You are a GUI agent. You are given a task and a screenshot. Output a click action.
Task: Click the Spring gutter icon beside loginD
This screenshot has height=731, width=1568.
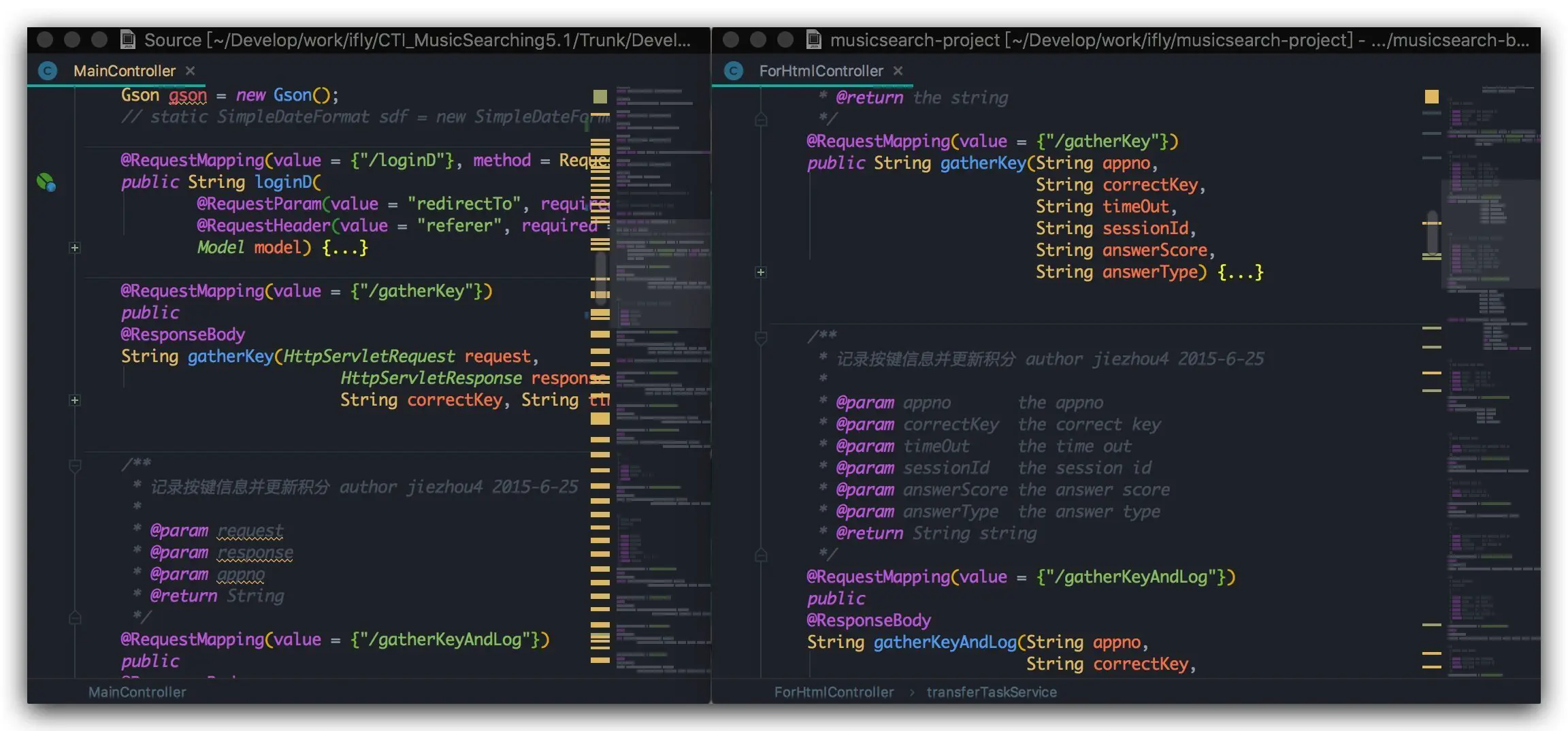click(46, 182)
